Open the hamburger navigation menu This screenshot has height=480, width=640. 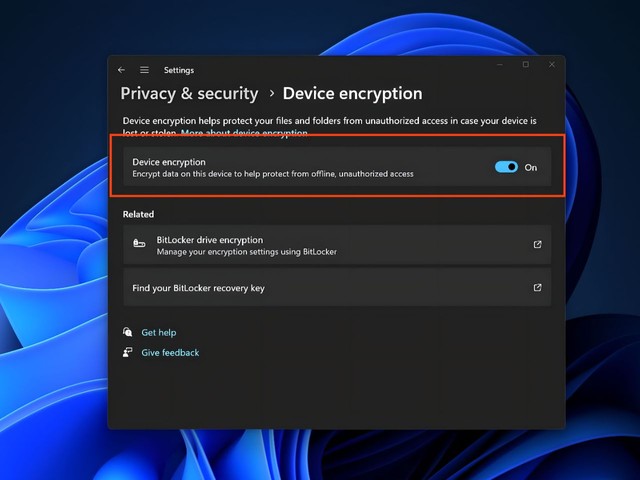[x=144, y=70]
